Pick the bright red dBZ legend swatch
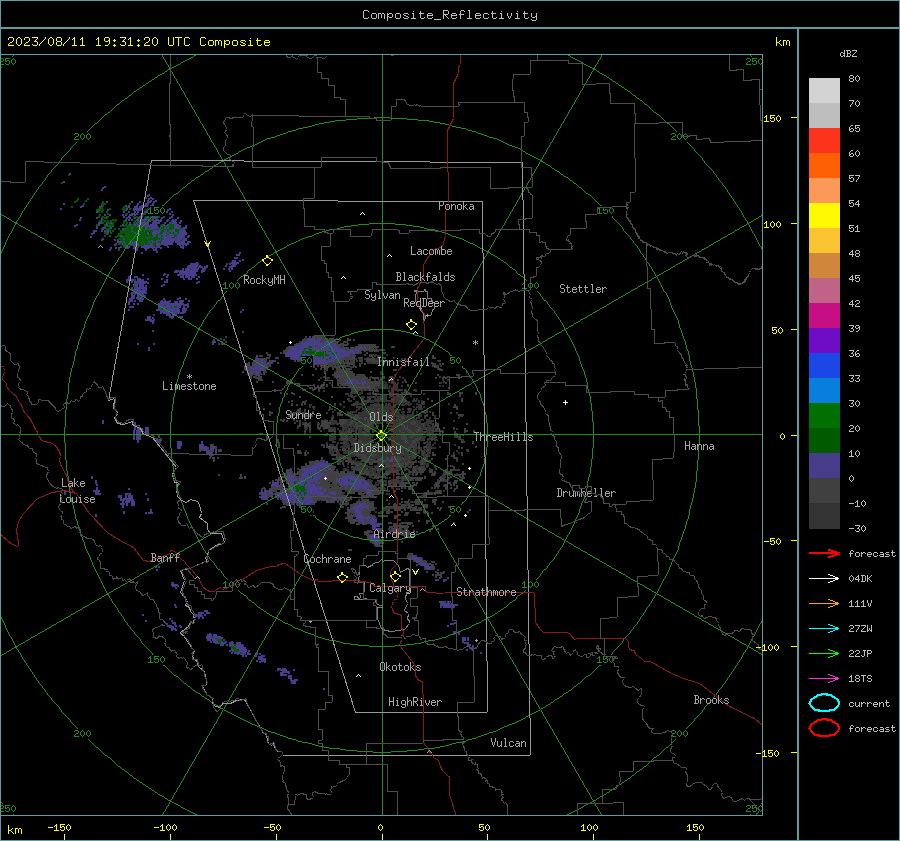Image resolution: width=900 pixels, height=841 pixels. (x=824, y=141)
